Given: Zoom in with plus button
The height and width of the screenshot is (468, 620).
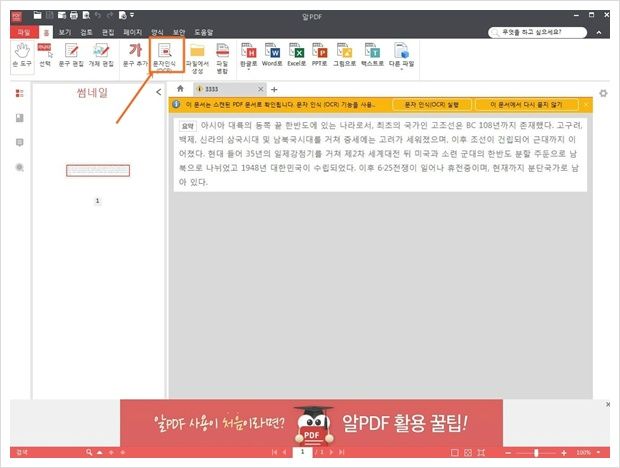Looking at the screenshot, I should coord(564,453).
